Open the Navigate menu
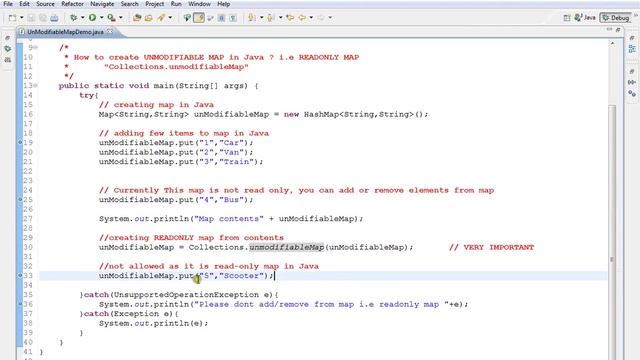Viewport: 640px width, 360px height. (102, 4)
